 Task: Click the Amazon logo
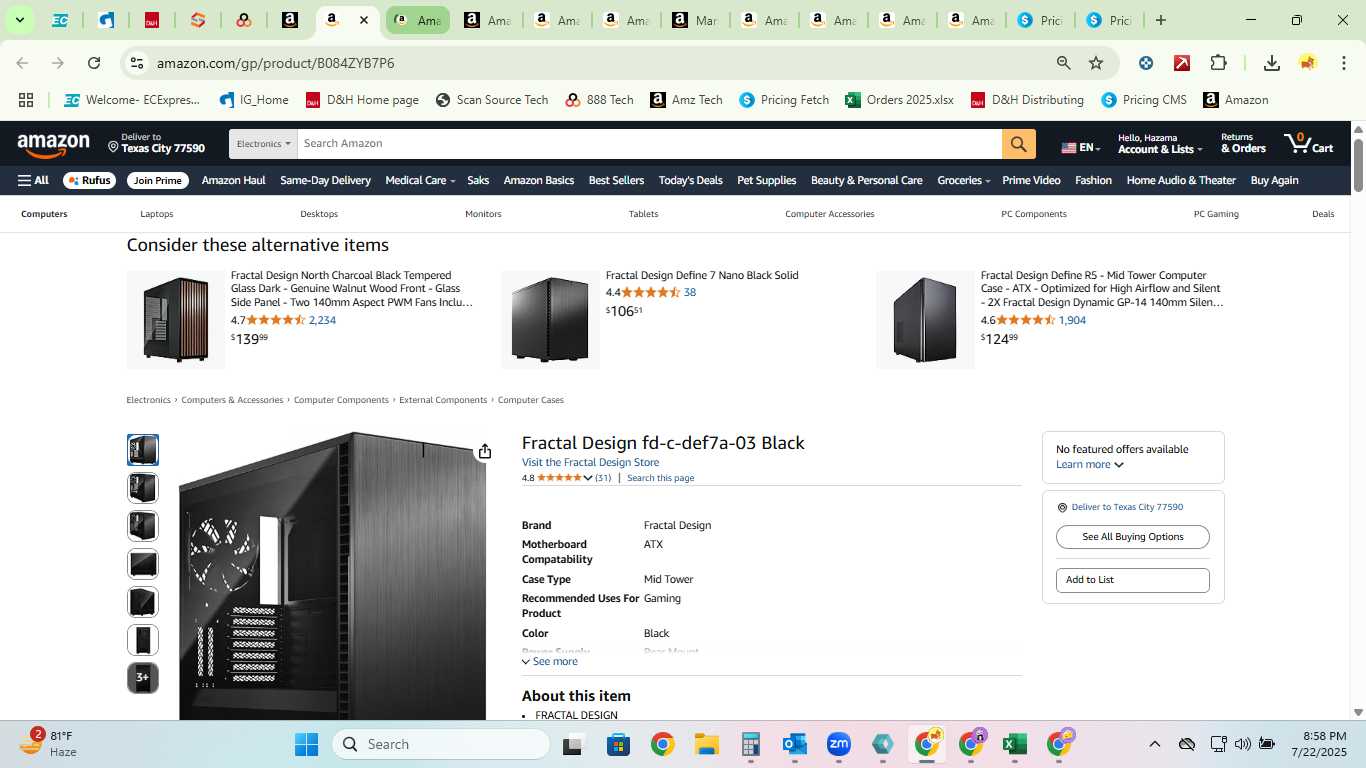[x=53, y=146]
